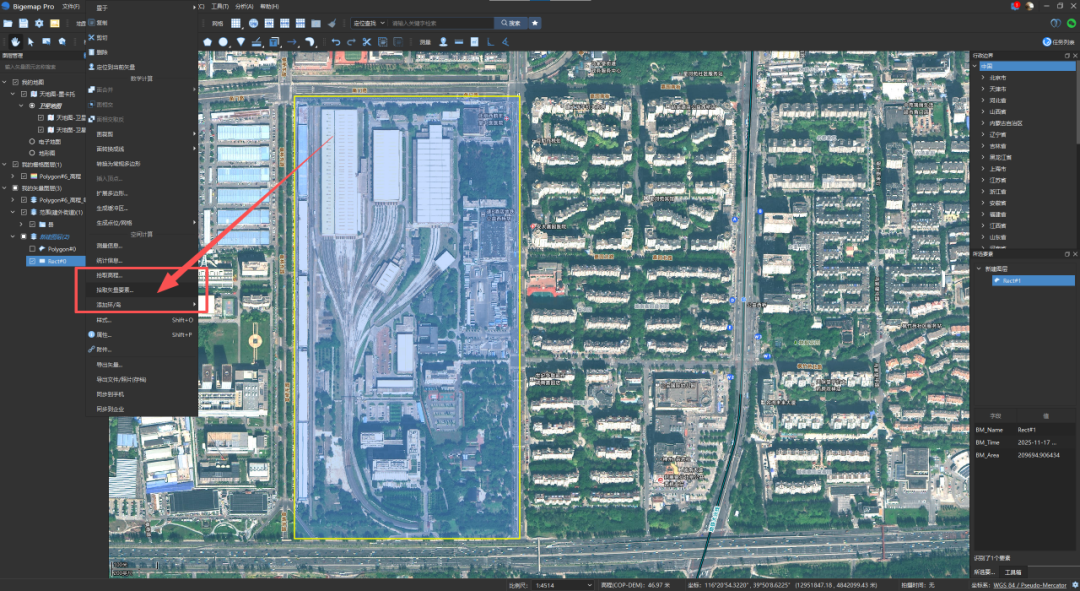1080x591 pixels.
Task: Select the 卫星地图 radio button
Action: [x=32, y=106]
